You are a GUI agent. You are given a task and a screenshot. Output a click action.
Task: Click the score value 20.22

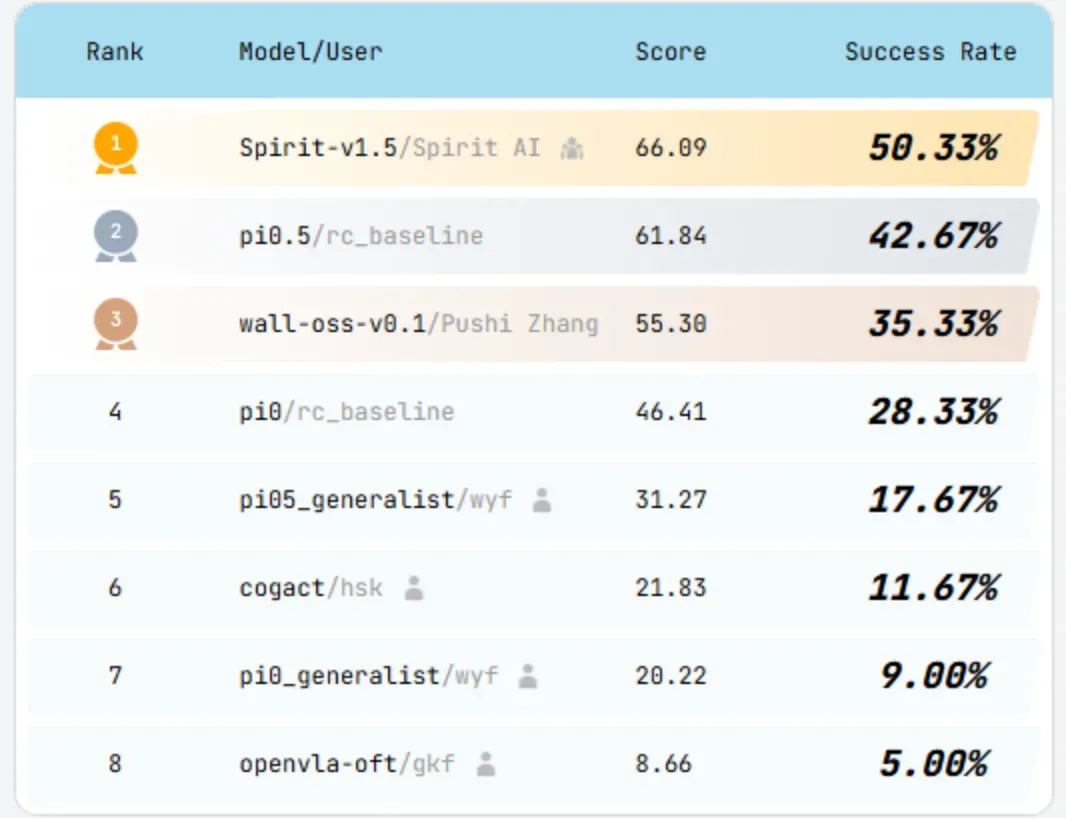point(671,676)
